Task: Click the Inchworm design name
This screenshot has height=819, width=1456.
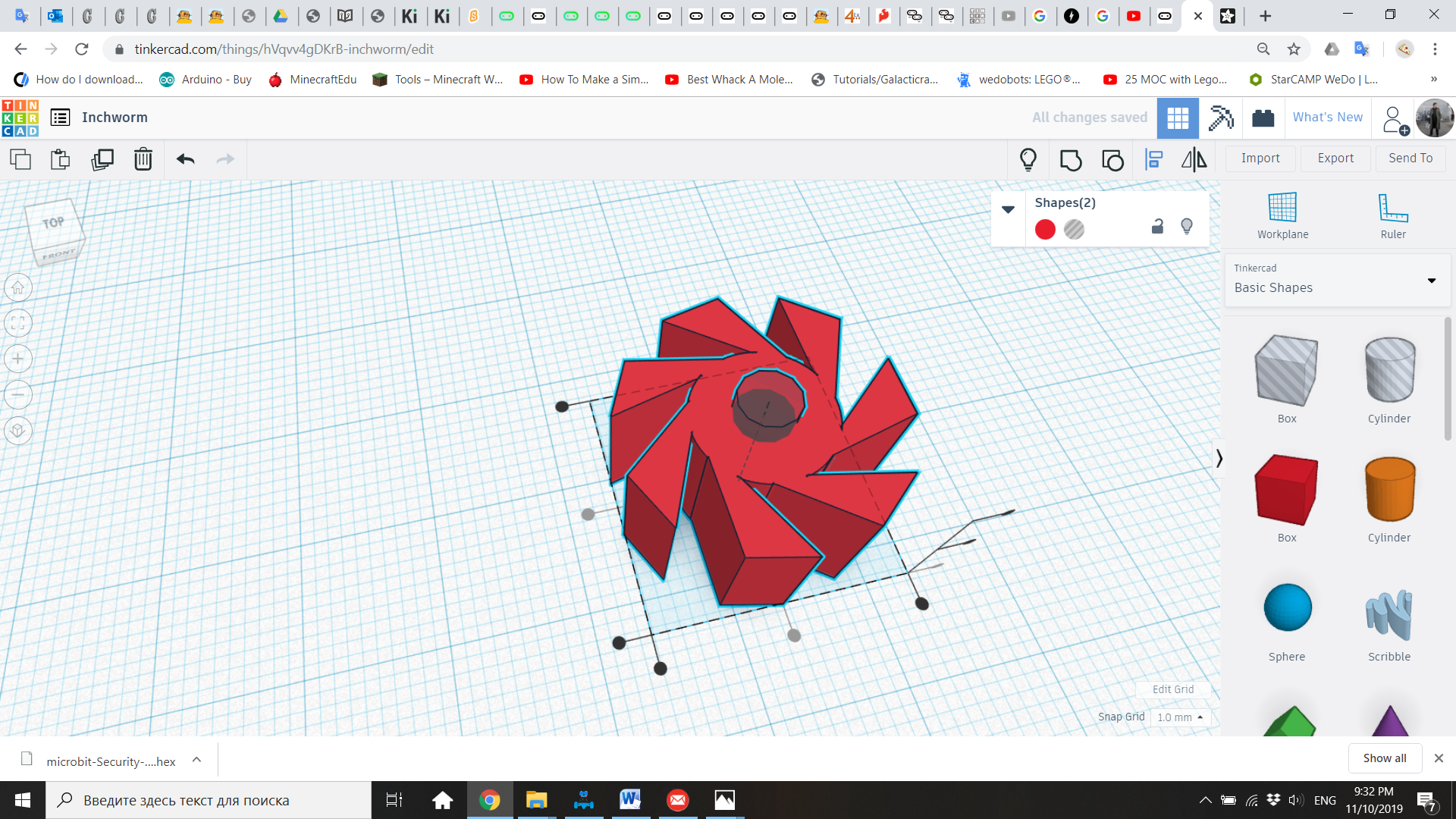Action: click(115, 118)
